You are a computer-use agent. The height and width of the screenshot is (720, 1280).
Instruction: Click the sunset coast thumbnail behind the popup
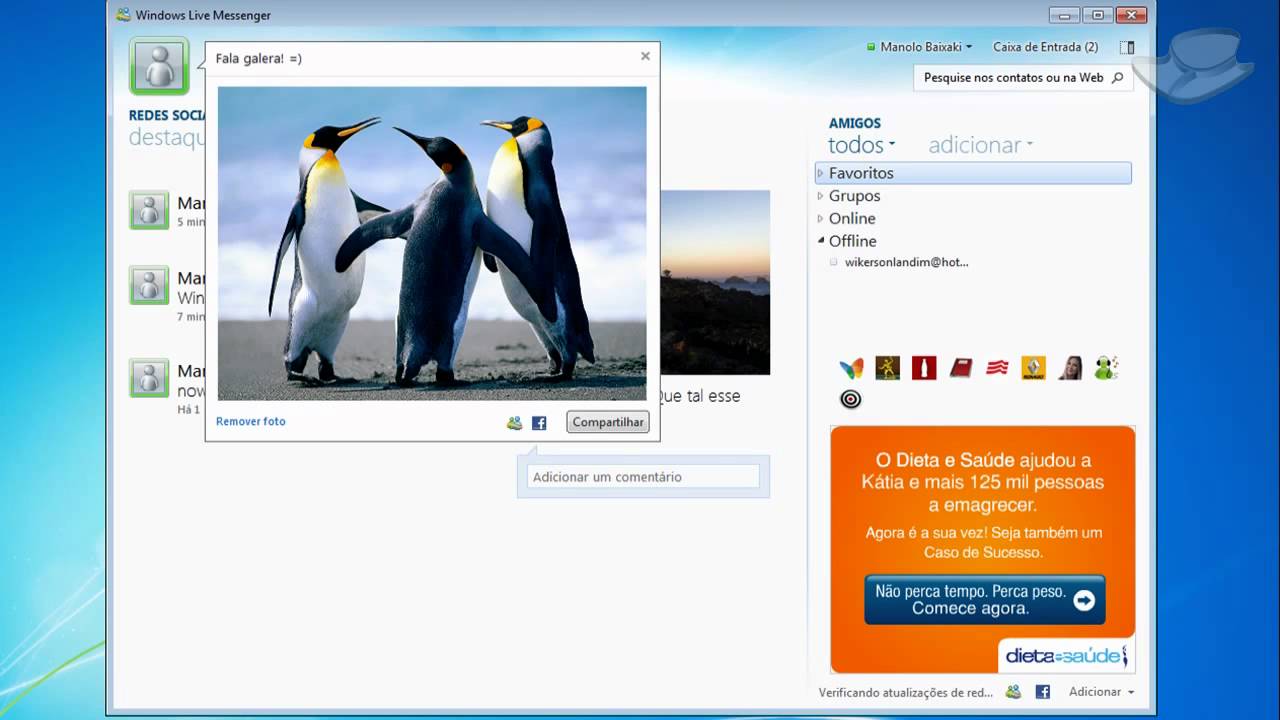point(715,282)
